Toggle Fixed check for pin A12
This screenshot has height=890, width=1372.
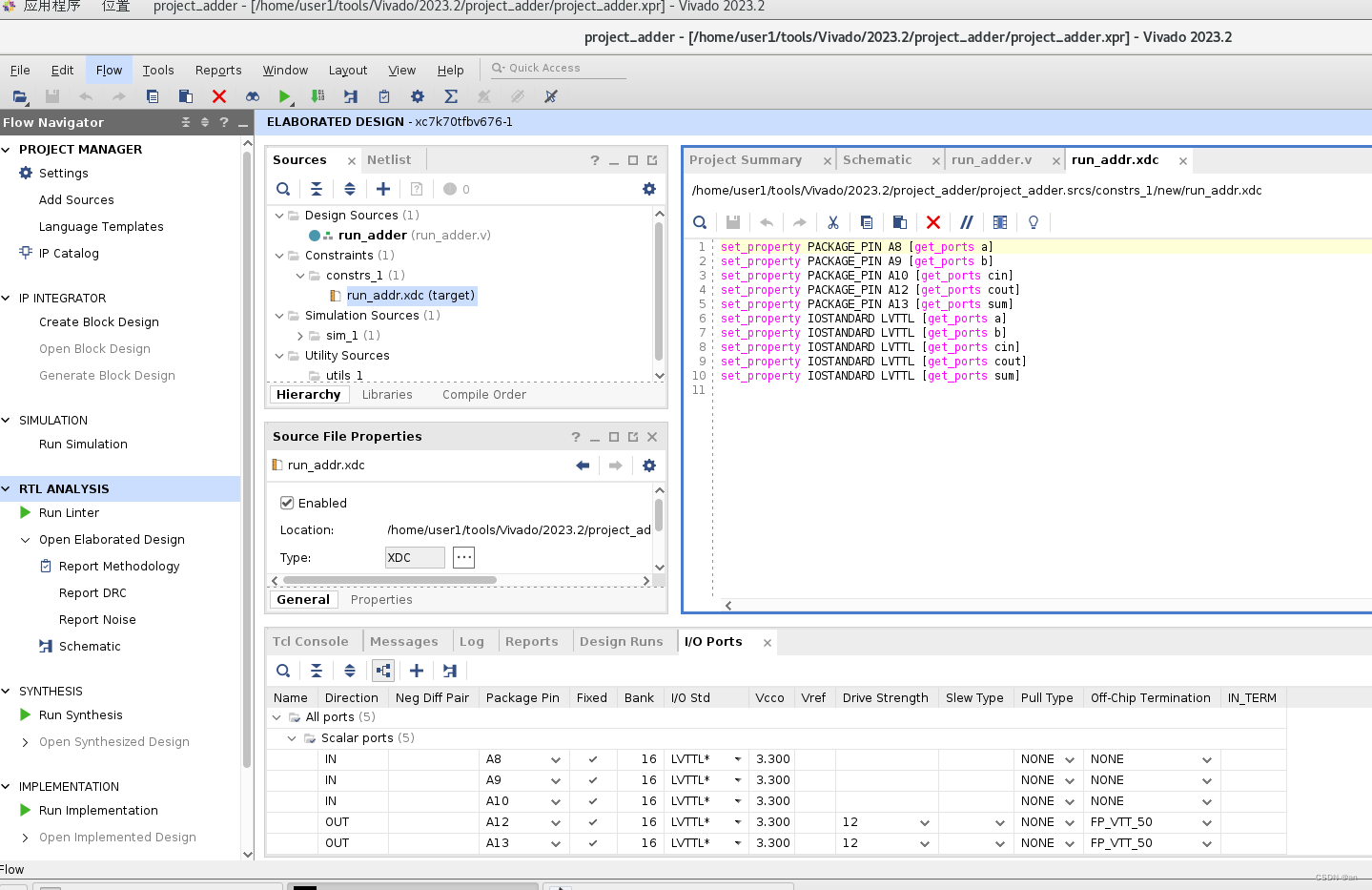click(x=593, y=822)
